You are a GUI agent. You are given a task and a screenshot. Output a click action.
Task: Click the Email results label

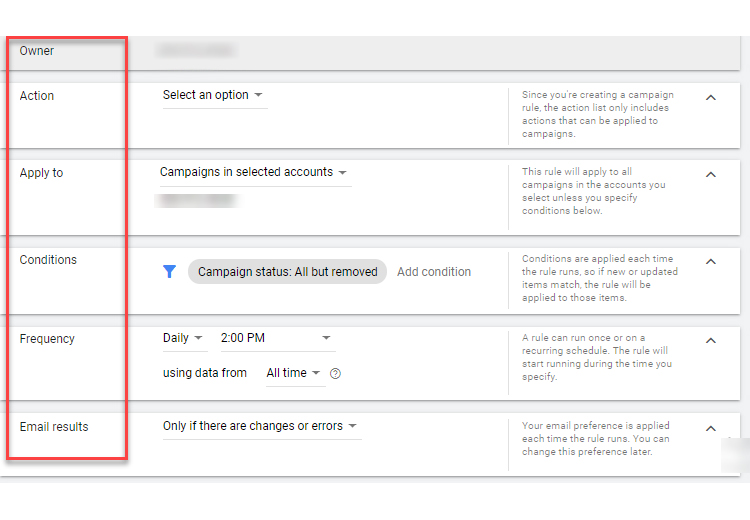click(54, 427)
